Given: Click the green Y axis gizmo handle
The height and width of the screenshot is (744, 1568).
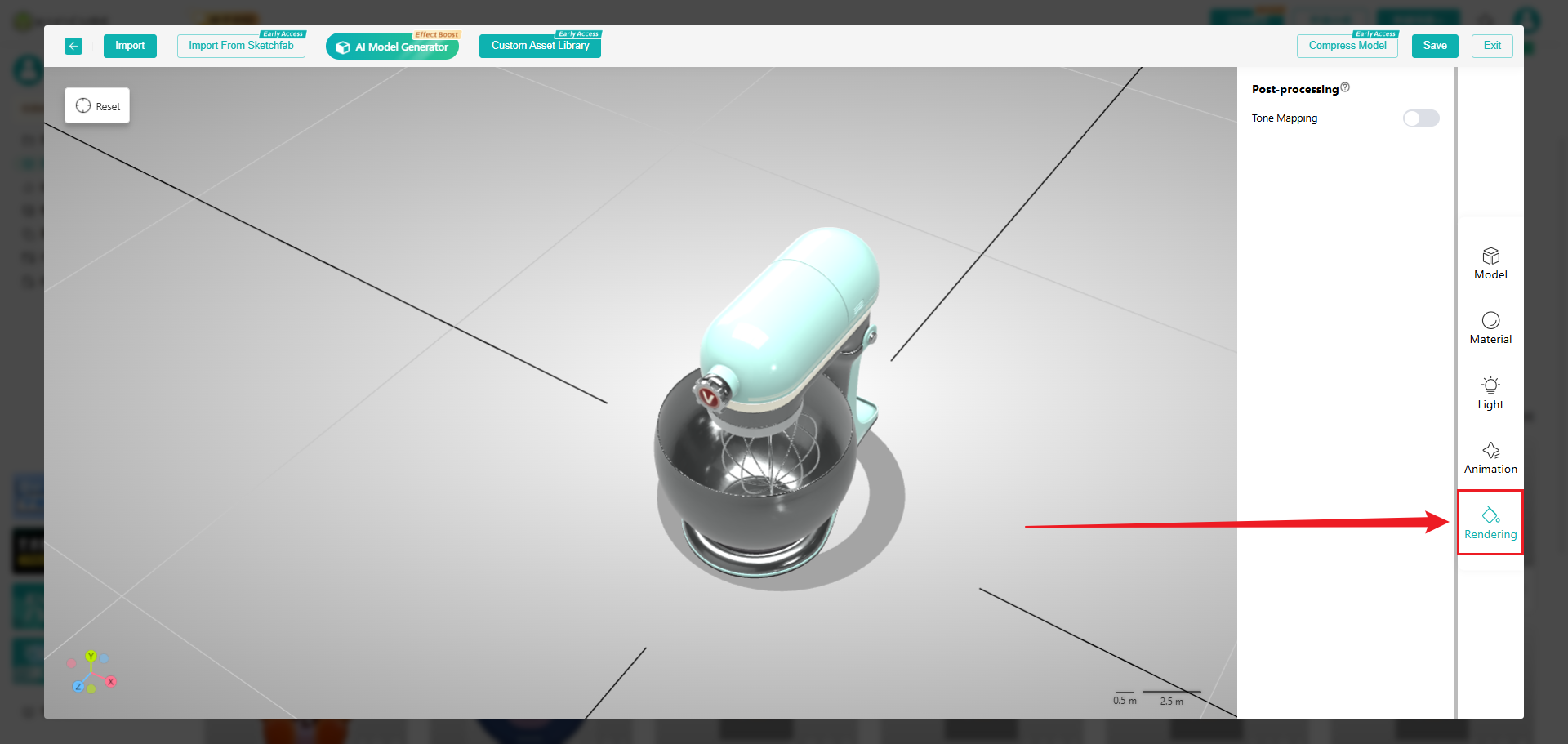Looking at the screenshot, I should (x=91, y=656).
